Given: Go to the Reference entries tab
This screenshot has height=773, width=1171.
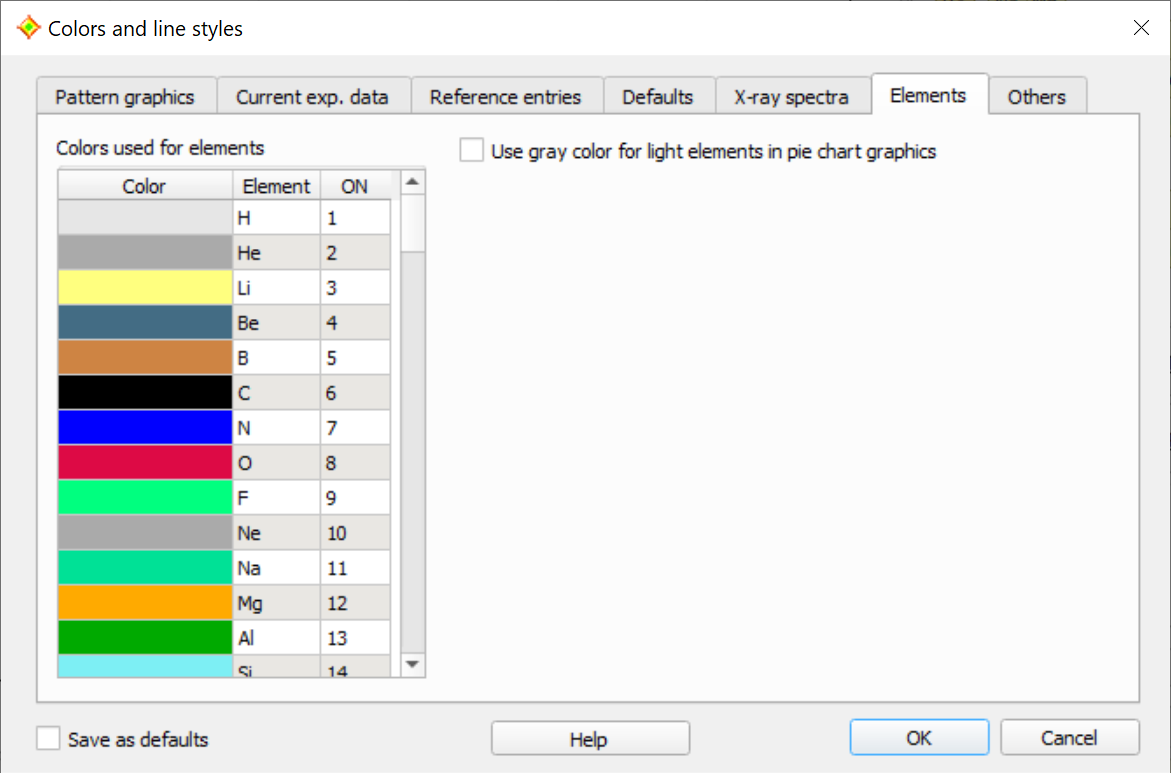Looking at the screenshot, I should click(x=505, y=97).
